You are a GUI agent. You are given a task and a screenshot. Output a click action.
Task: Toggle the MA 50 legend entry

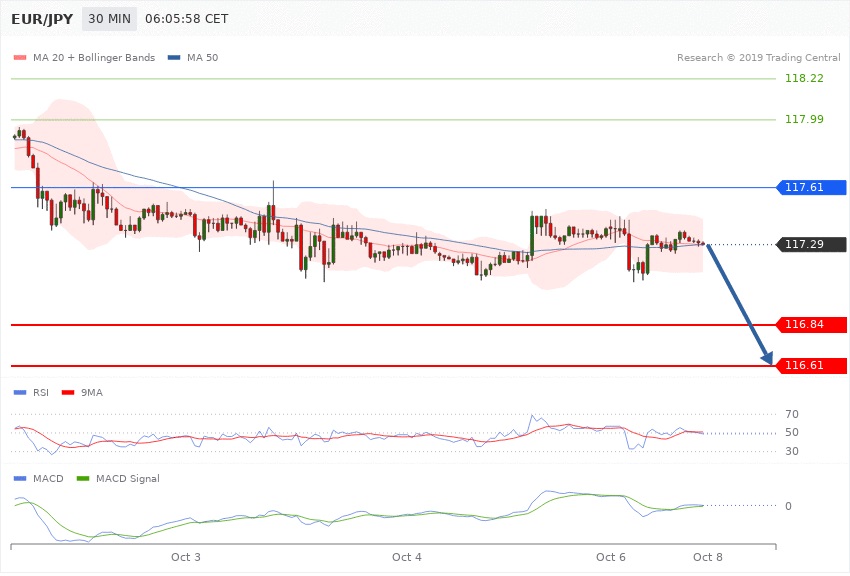pyautogui.click(x=195, y=57)
